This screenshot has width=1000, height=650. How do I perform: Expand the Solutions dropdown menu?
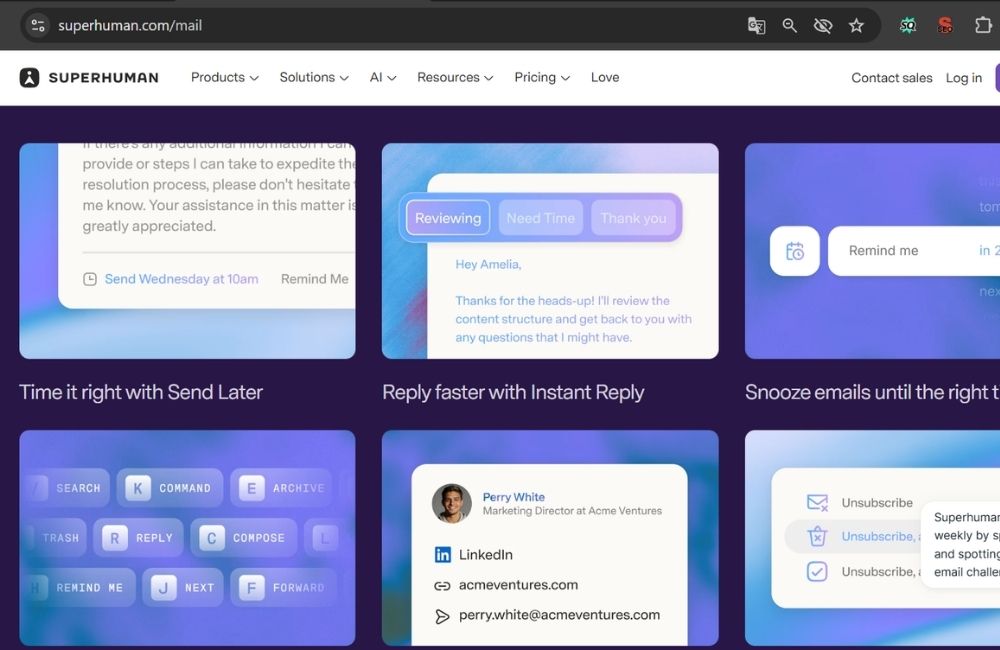[x=314, y=77]
